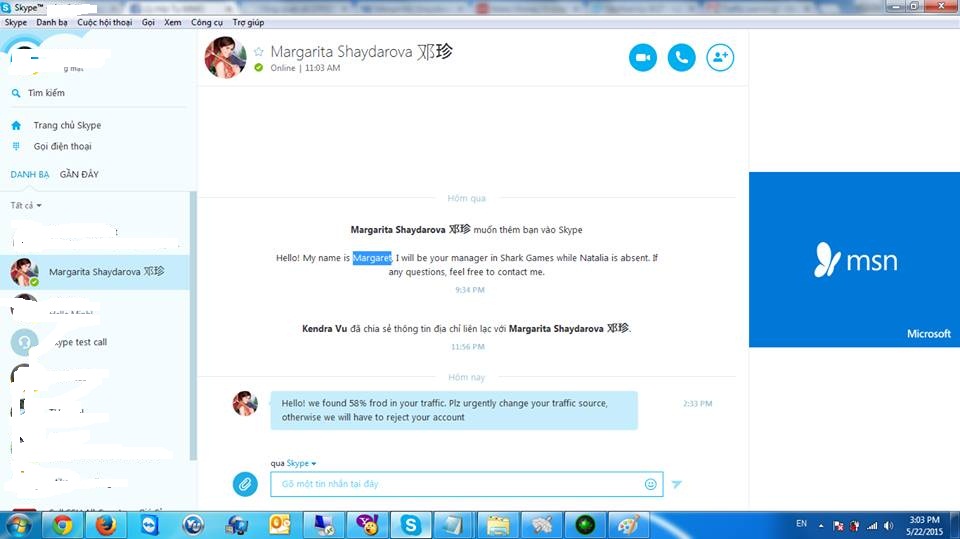Open Outlook from the taskbar
The width and height of the screenshot is (960, 539).
pyautogui.click(x=280, y=525)
